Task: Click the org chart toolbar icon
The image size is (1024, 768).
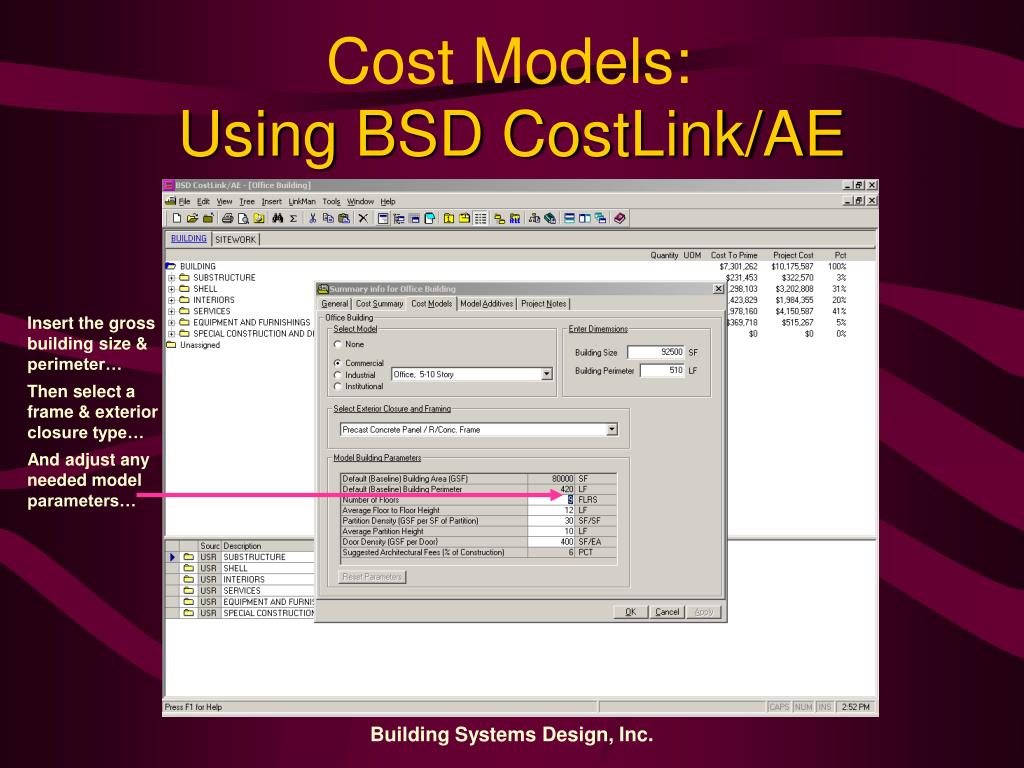Action: 534,218
